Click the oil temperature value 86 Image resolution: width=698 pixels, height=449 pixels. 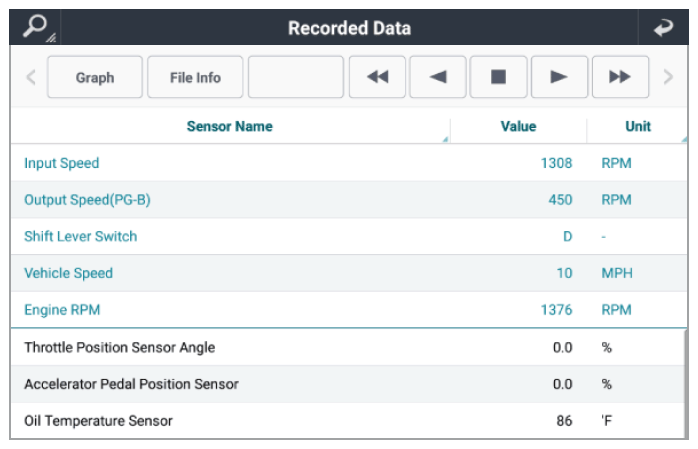click(564, 421)
